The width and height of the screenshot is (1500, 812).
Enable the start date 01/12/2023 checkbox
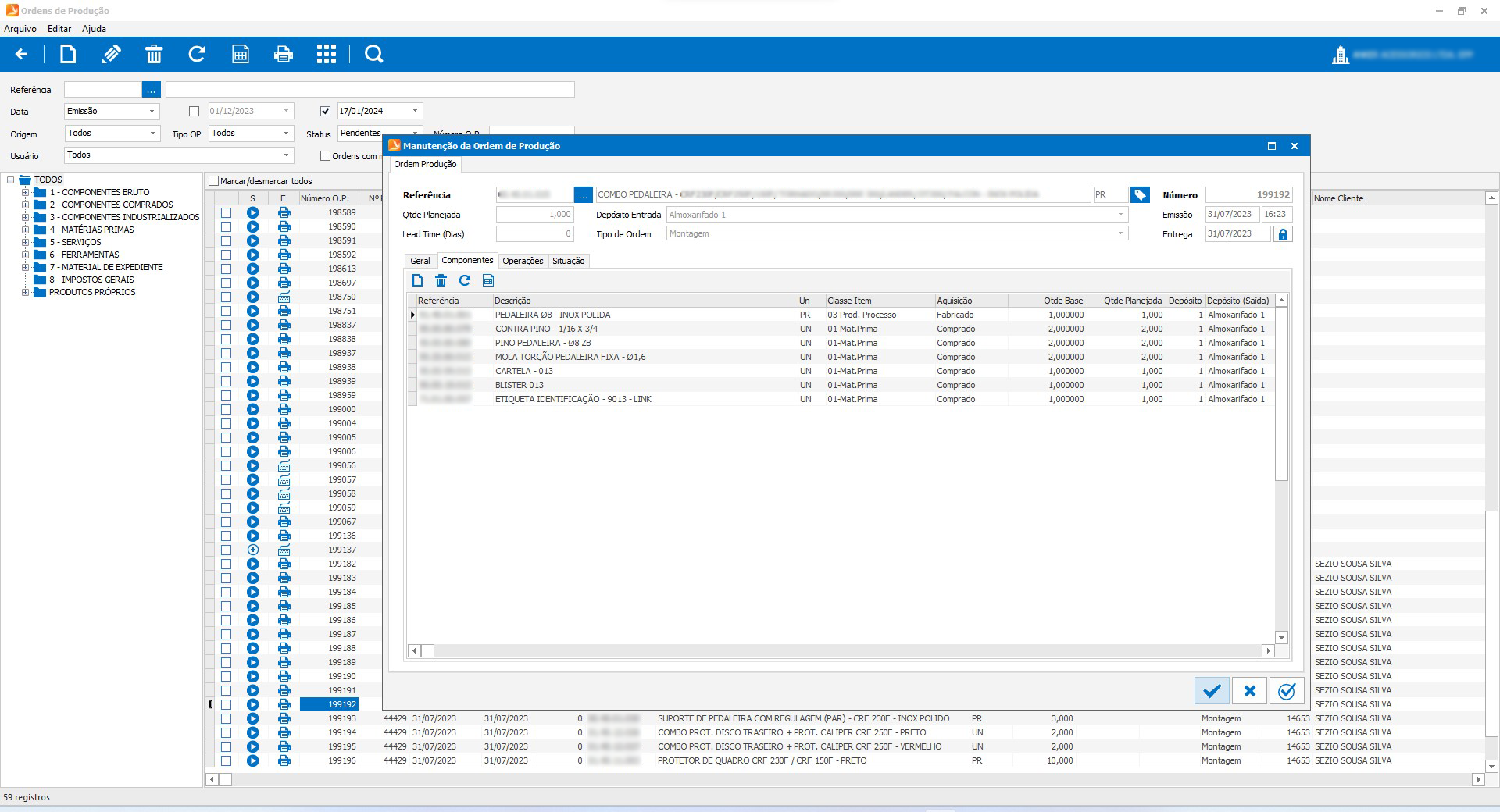click(x=195, y=112)
